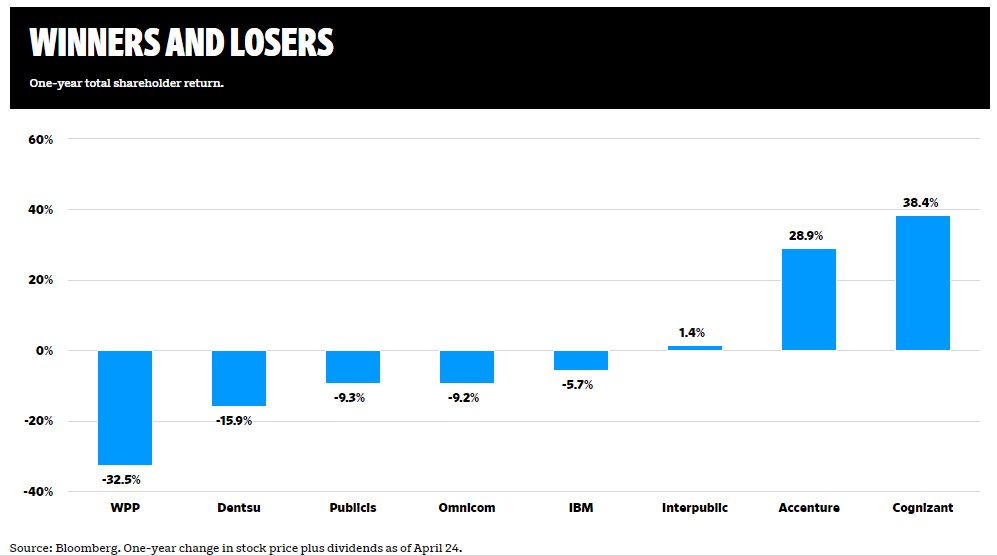This screenshot has width=997, height=556.
Task: Click the IBM bar
Action: click(581, 360)
